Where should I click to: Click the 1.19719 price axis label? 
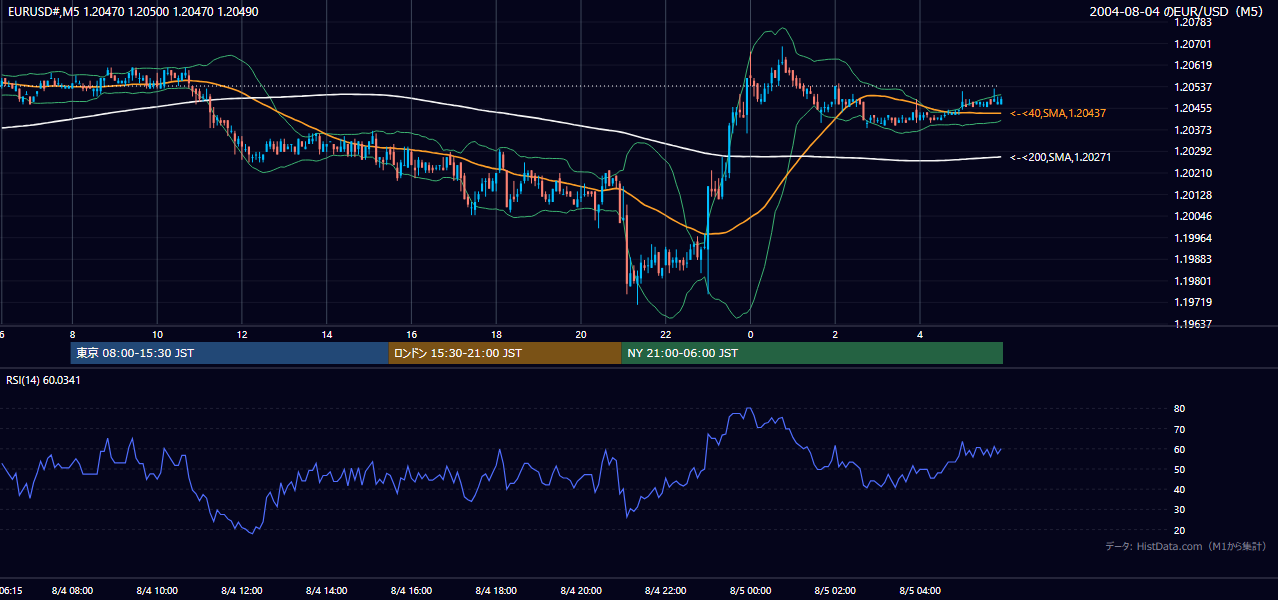pyautogui.click(x=1194, y=302)
